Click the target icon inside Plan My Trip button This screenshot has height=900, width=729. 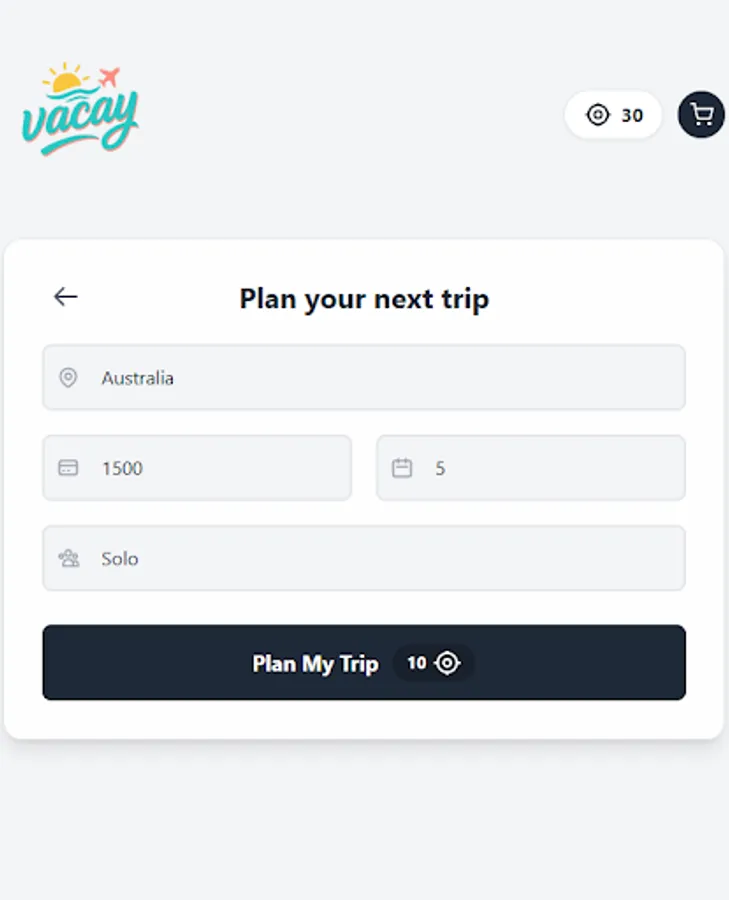448,663
